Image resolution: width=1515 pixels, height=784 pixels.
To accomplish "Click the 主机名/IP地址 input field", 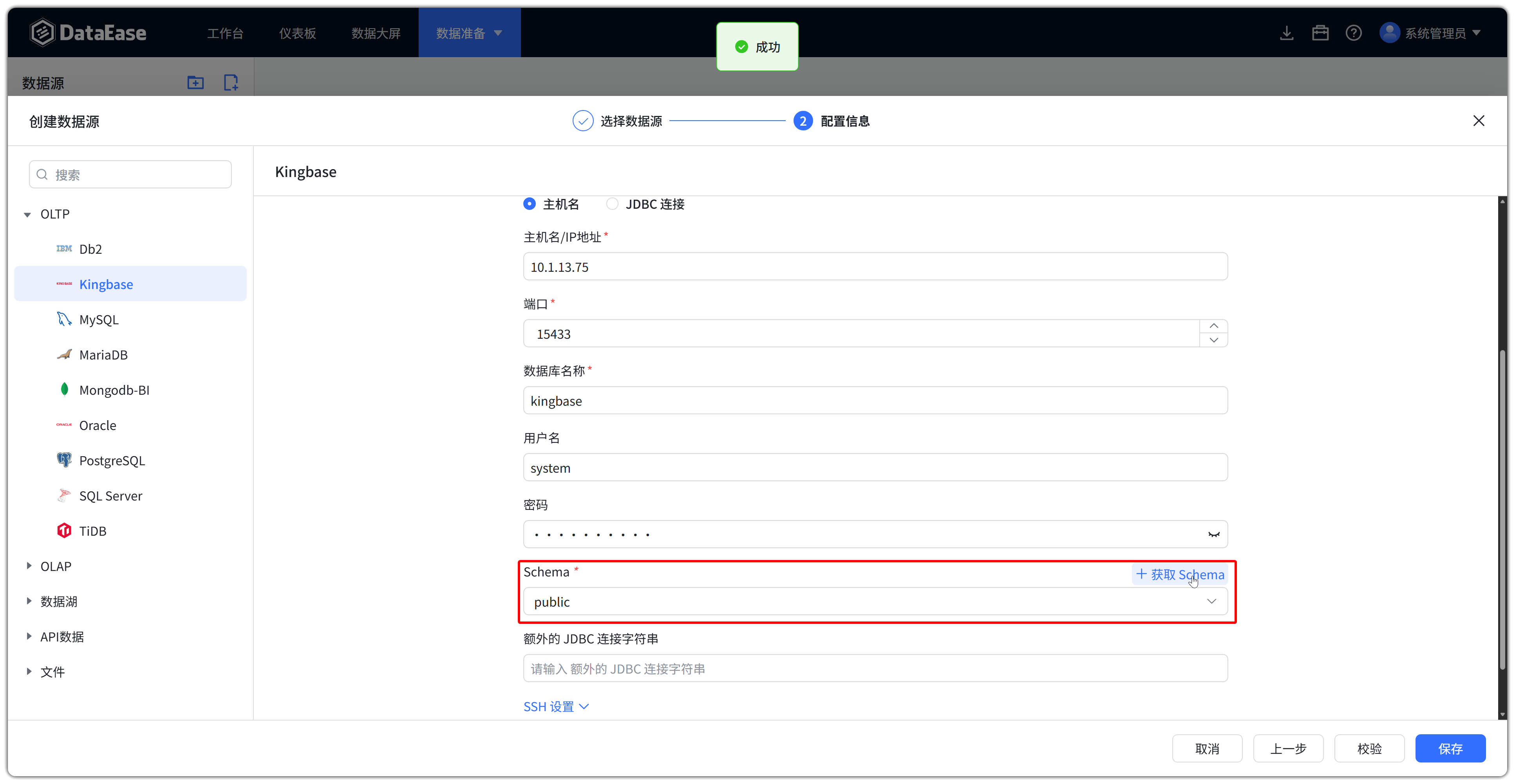I will click(x=875, y=267).
